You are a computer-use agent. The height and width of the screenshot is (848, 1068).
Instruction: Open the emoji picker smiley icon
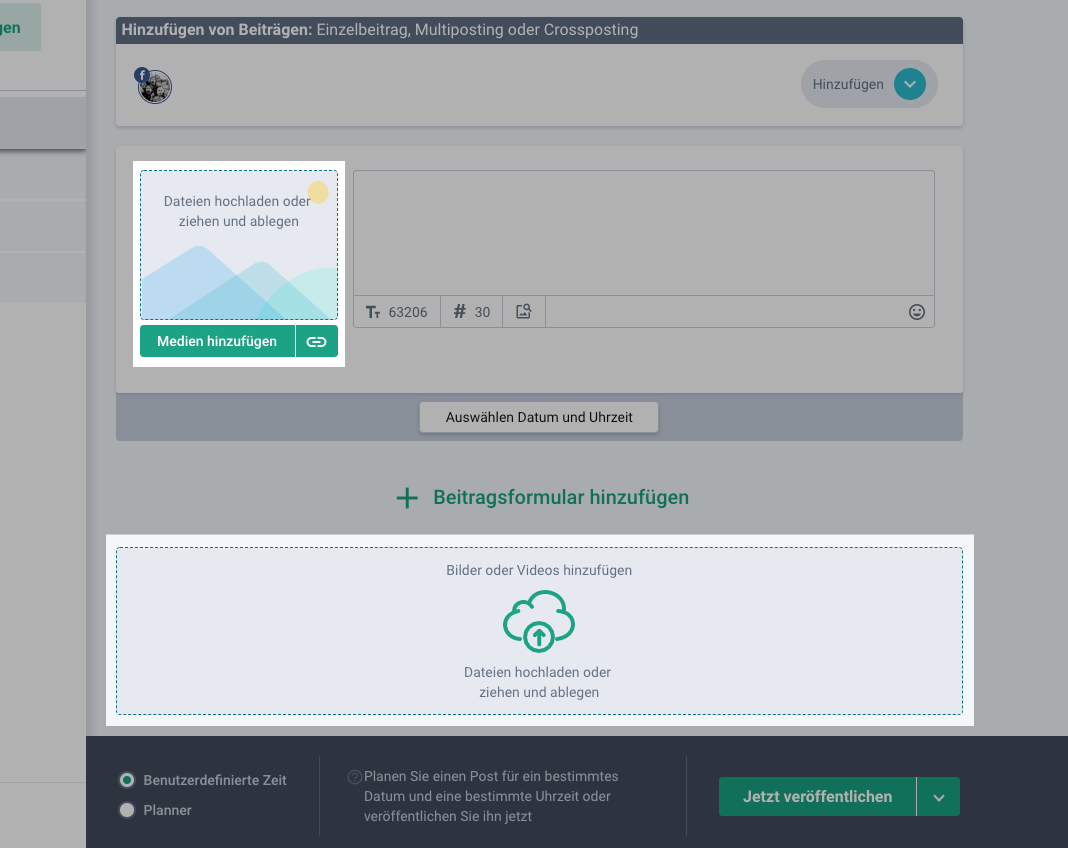pyautogui.click(x=916, y=312)
